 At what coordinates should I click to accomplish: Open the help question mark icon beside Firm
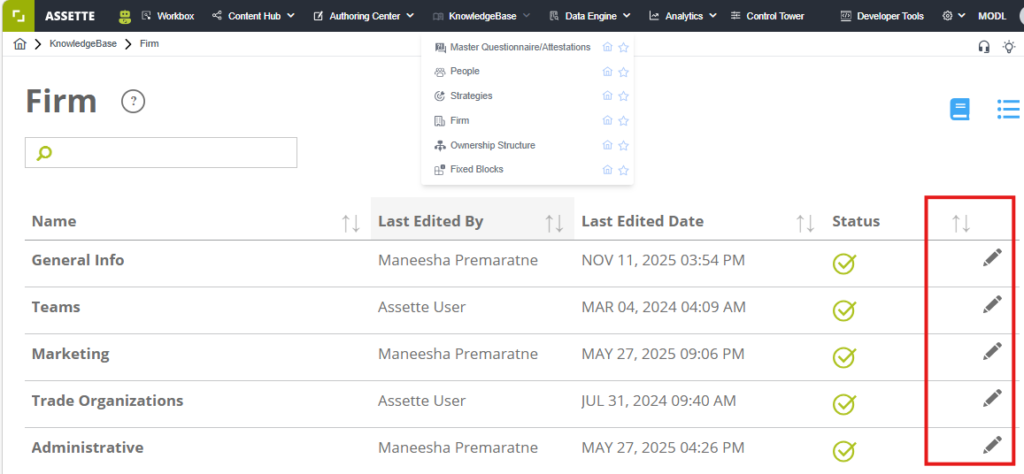coord(133,101)
